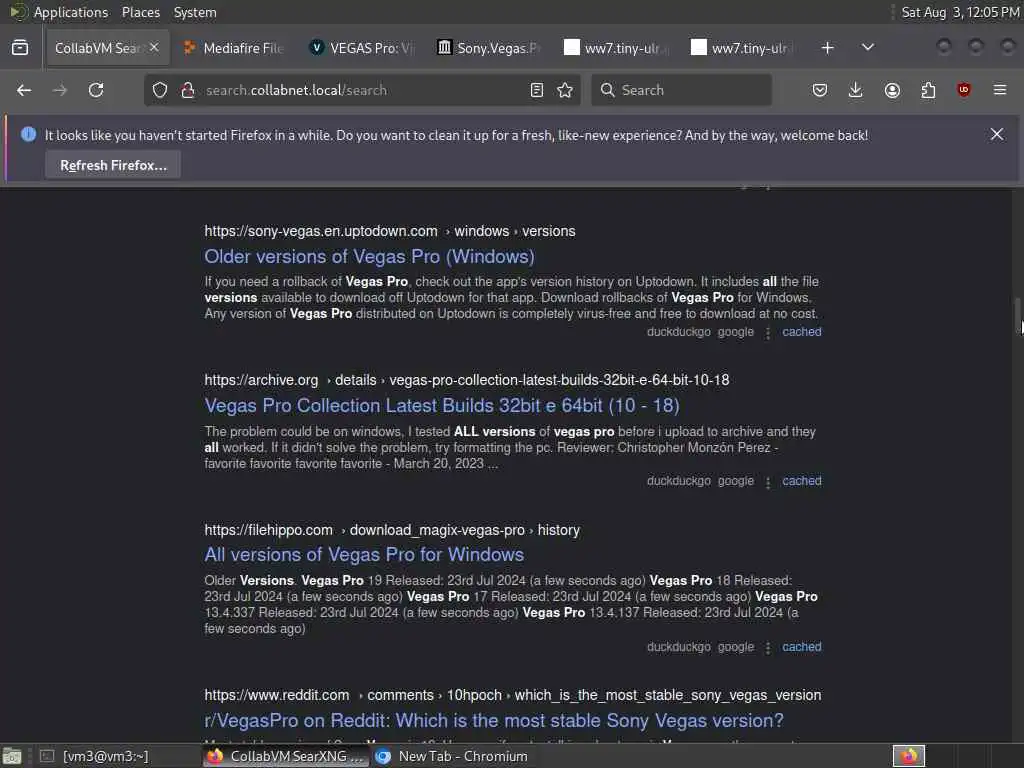Toggle reader view icon in address bar
Screen dimensions: 1024x768
(537, 90)
